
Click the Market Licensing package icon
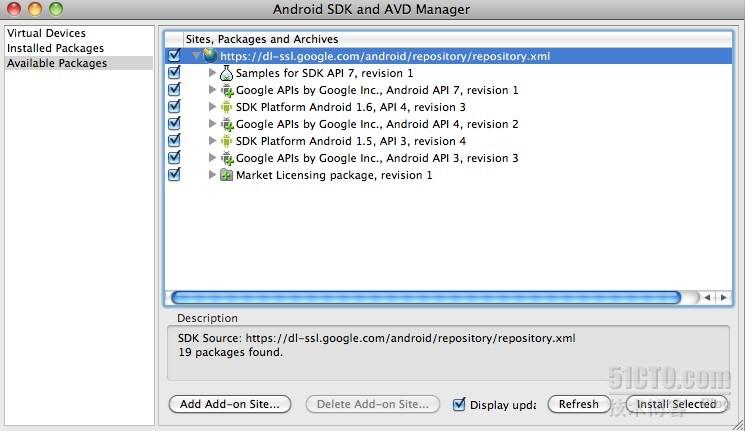(227, 175)
